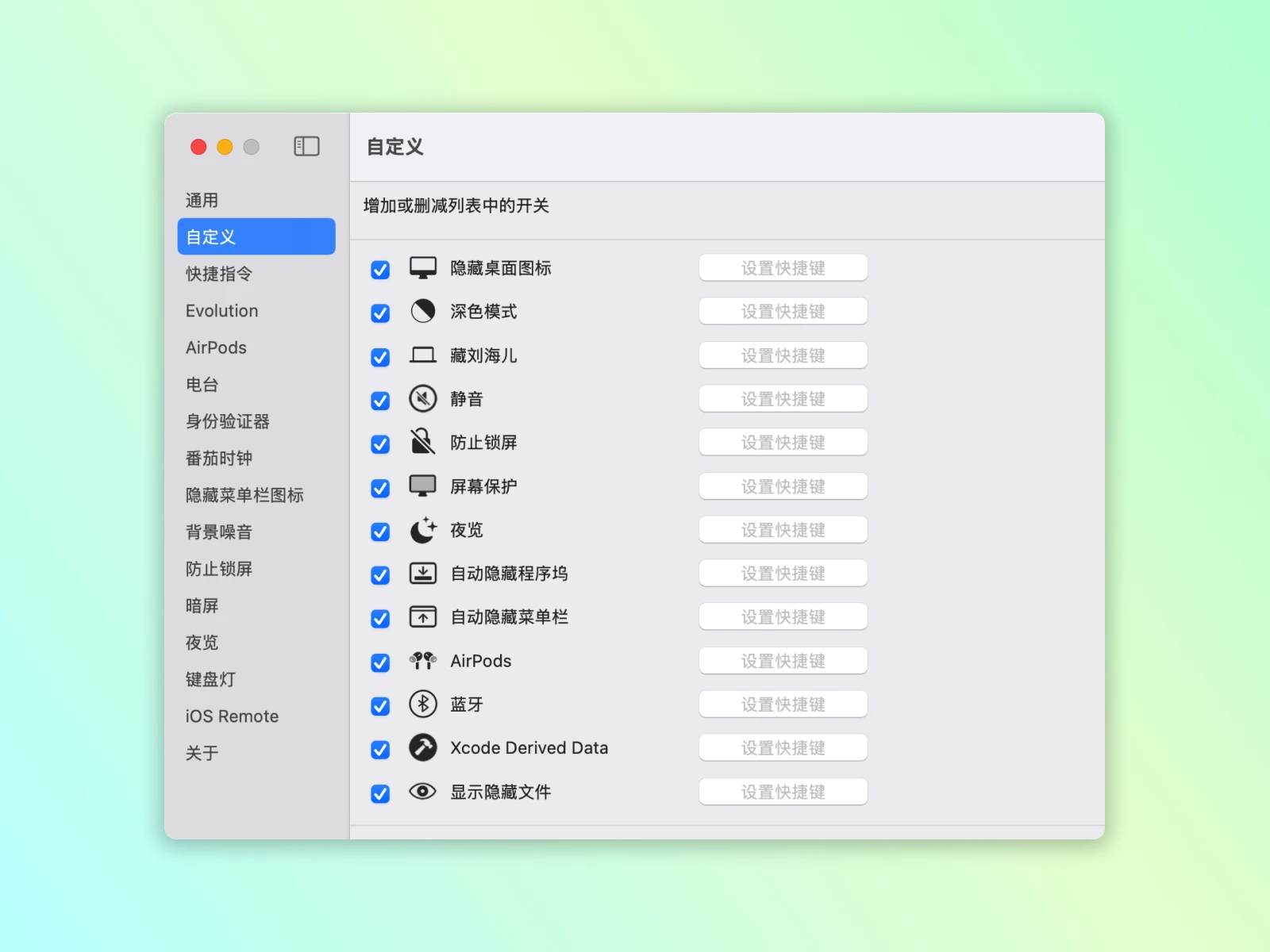
Task: Click 设置快捷键 for 自动隐藏菜单栏
Action: click(x=783, y=617)
